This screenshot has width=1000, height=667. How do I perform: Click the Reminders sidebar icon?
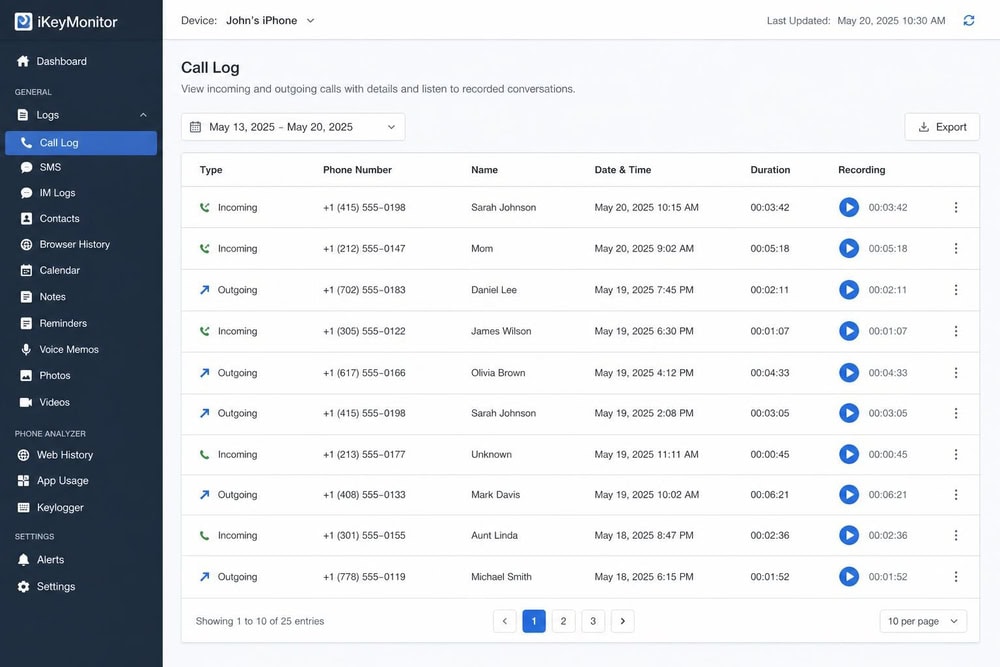(26, 323)
